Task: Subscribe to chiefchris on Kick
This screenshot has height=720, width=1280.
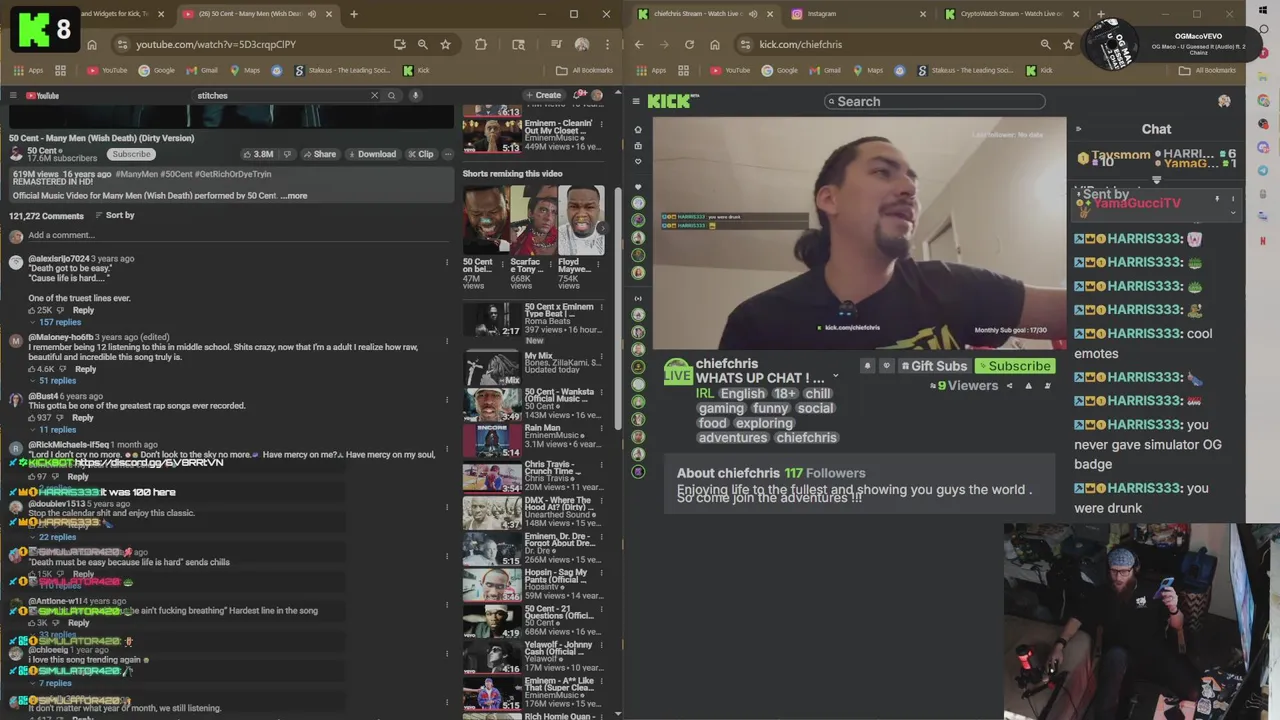Action: [x=1014, y=366]
